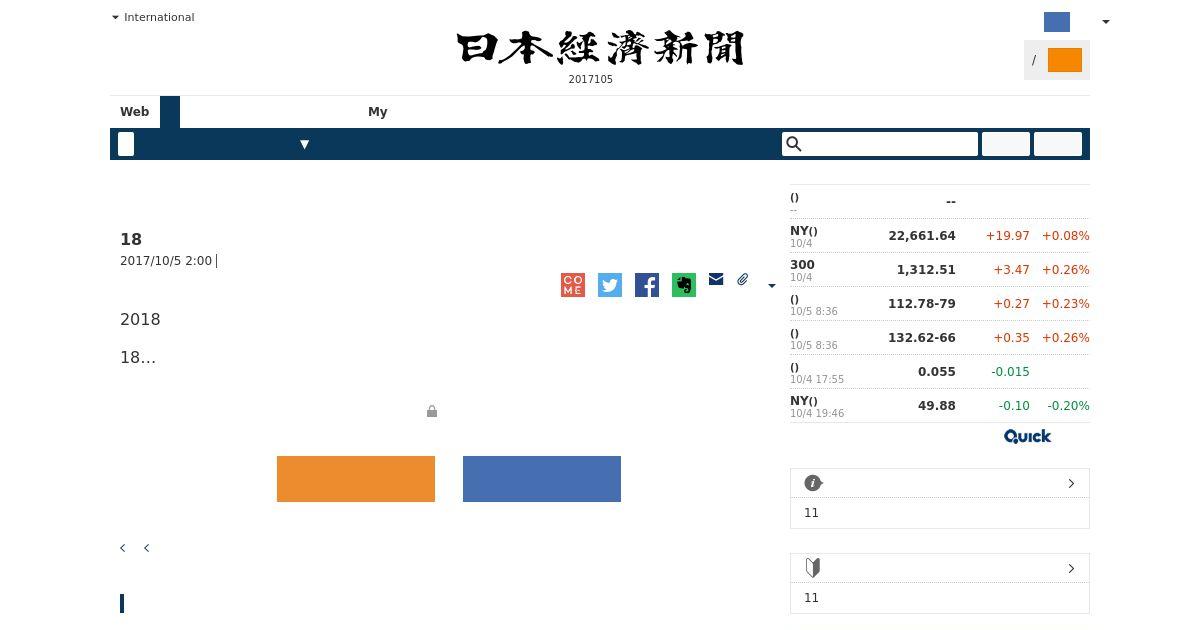
Task: Click the orange button in the header
Action: pos(1065,60)
